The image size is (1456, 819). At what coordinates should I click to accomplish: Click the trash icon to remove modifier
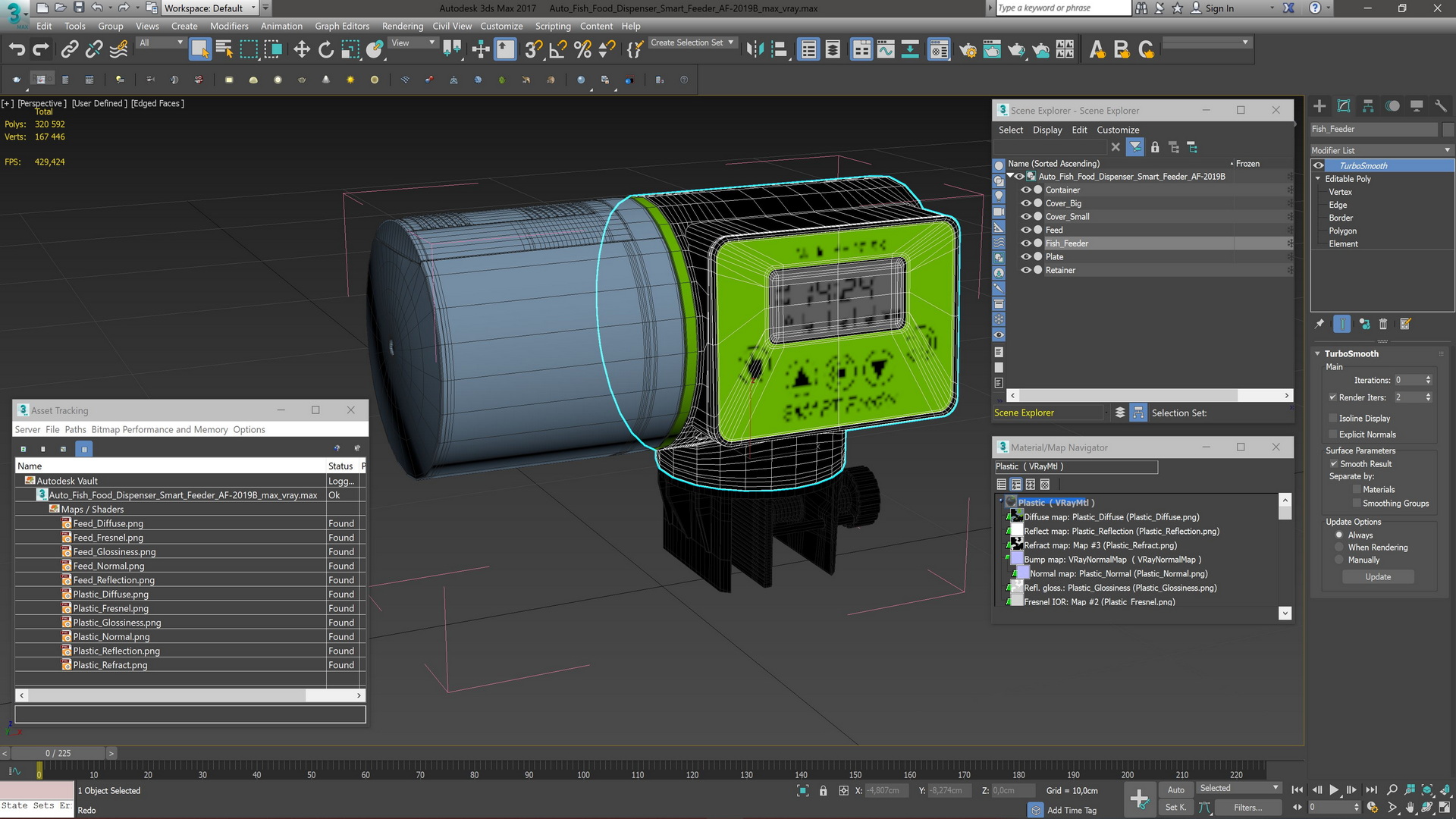coord(1383,324)
